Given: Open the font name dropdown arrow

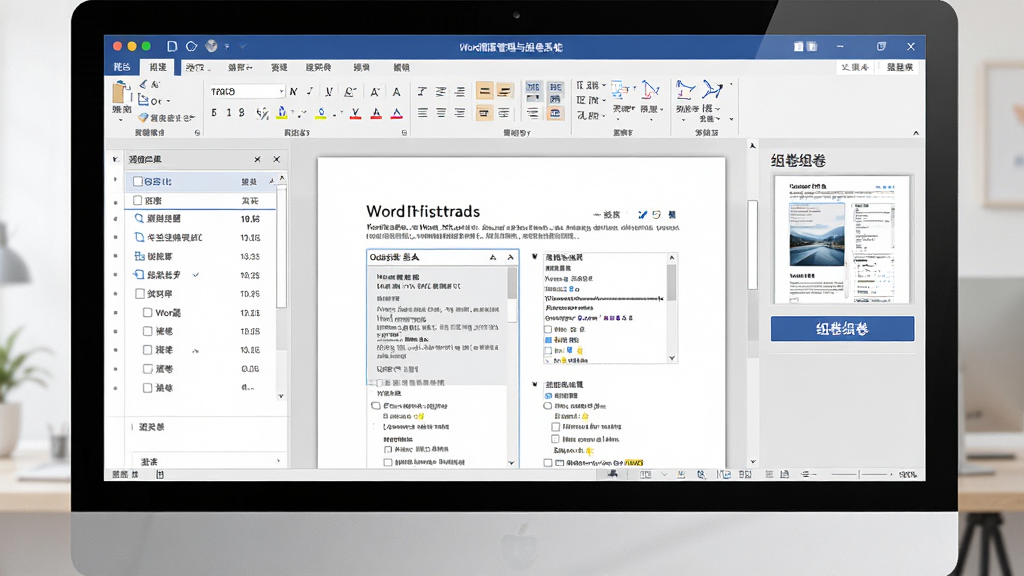Looking at the screenshot, I should 281,91.
